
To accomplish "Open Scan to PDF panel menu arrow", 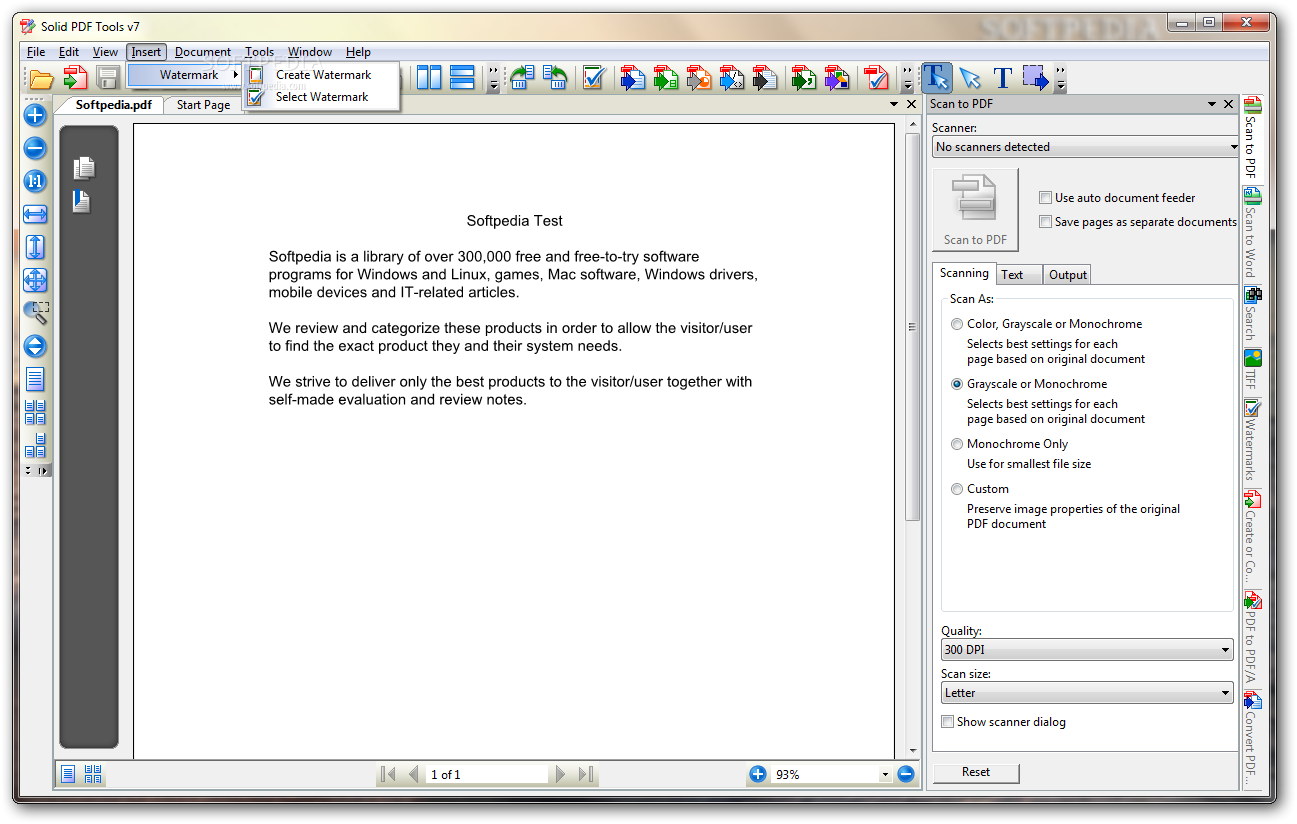I will pos(1212,104).
